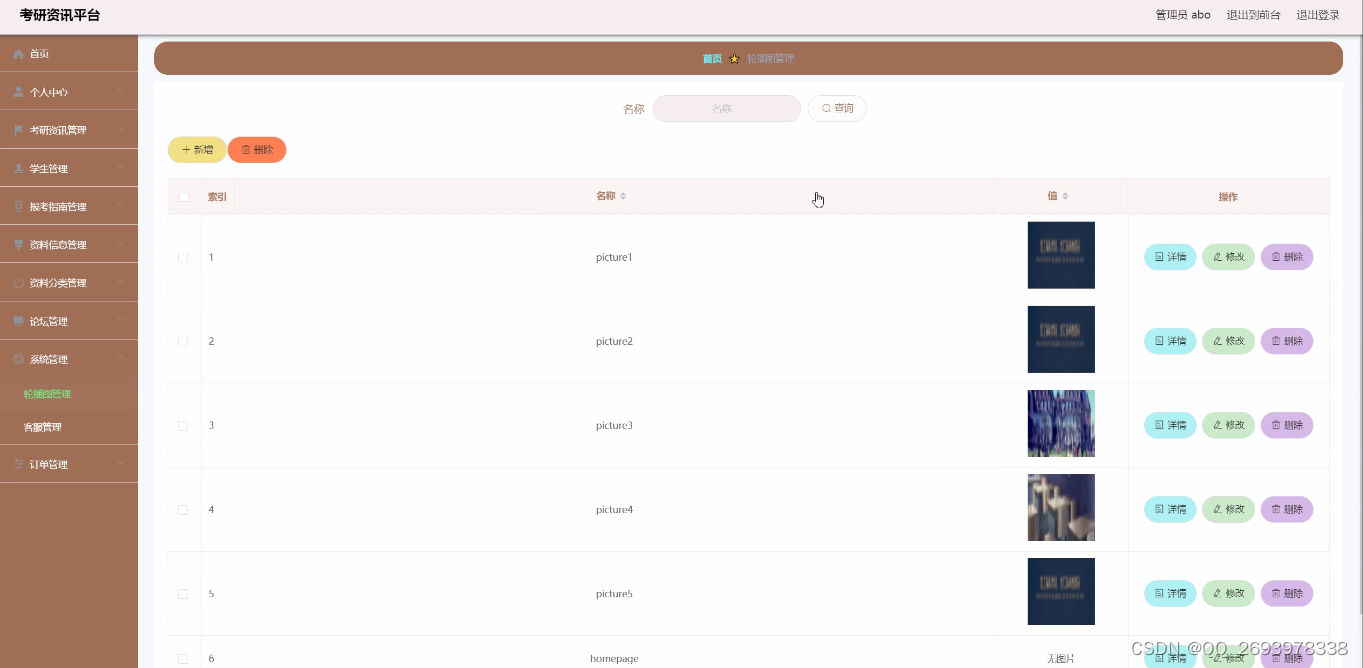Viewport: 1363px width, 668px height.
Task: Click 首页 in the breadcrumb bar
Action: (x=712, y=59)
